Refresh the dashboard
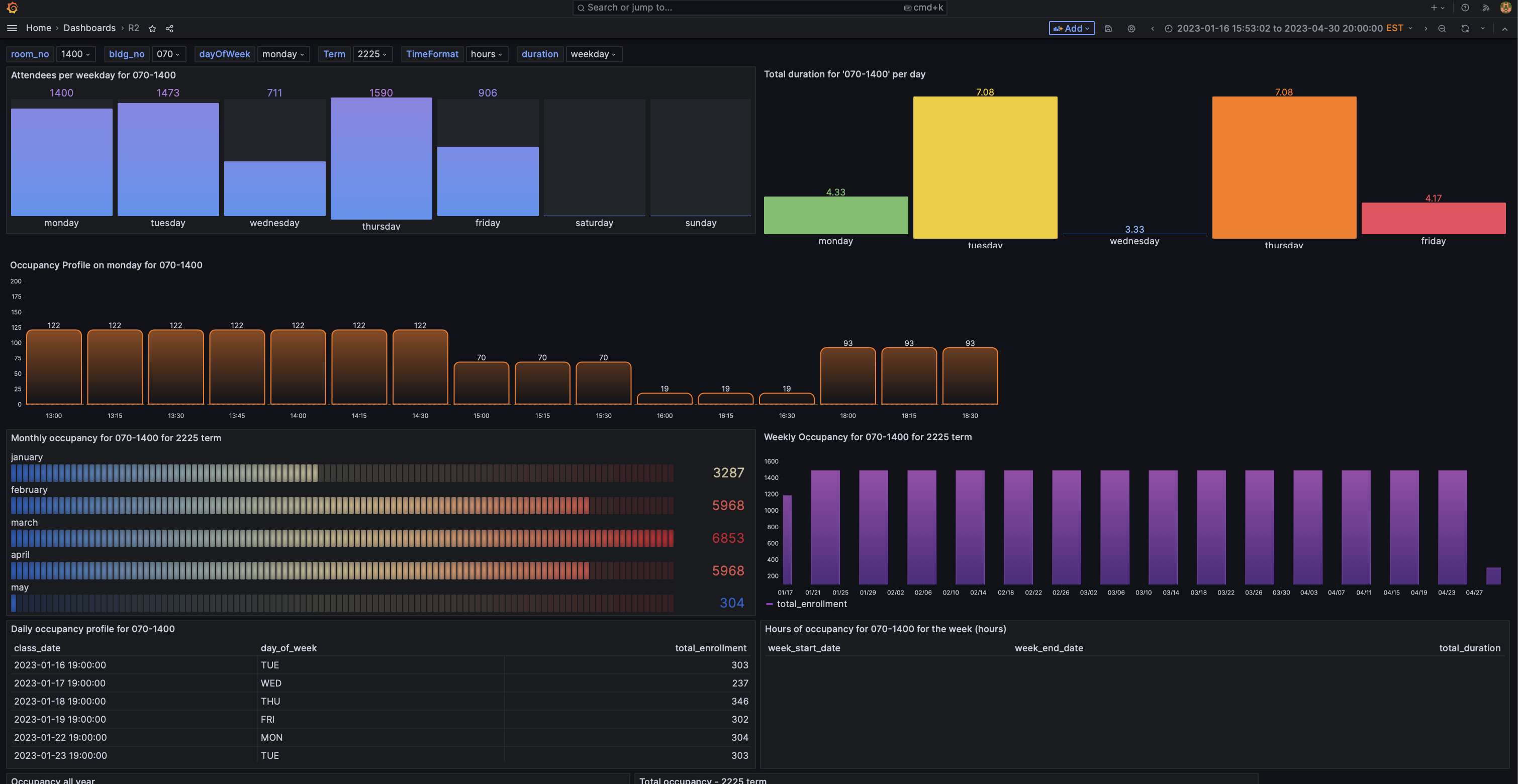1518x784 pixels. click(1464, 28)
